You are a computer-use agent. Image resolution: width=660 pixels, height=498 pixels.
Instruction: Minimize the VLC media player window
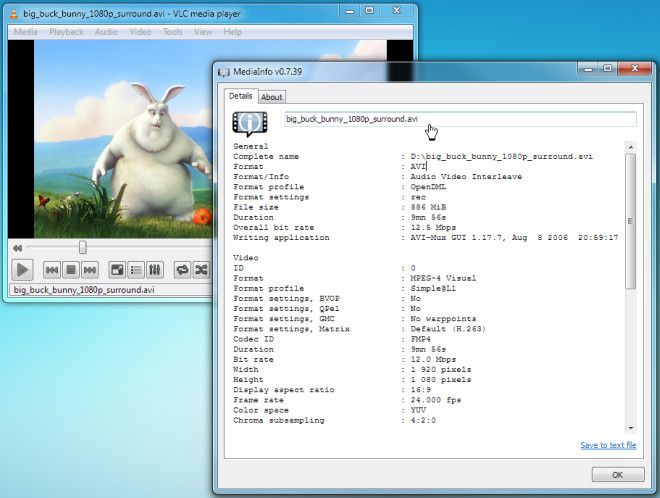350,11
